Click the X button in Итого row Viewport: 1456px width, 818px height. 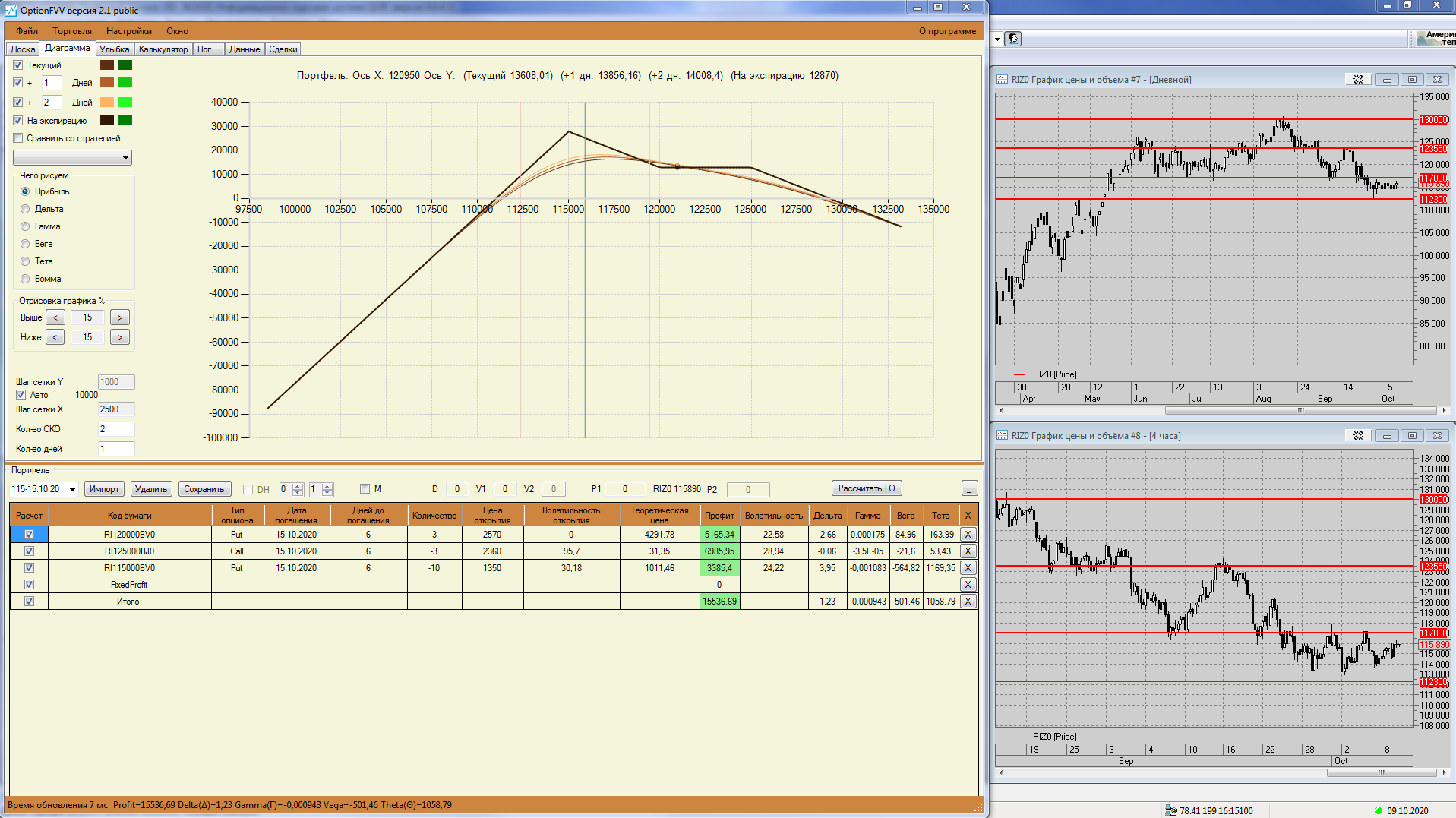pos(968,602)
